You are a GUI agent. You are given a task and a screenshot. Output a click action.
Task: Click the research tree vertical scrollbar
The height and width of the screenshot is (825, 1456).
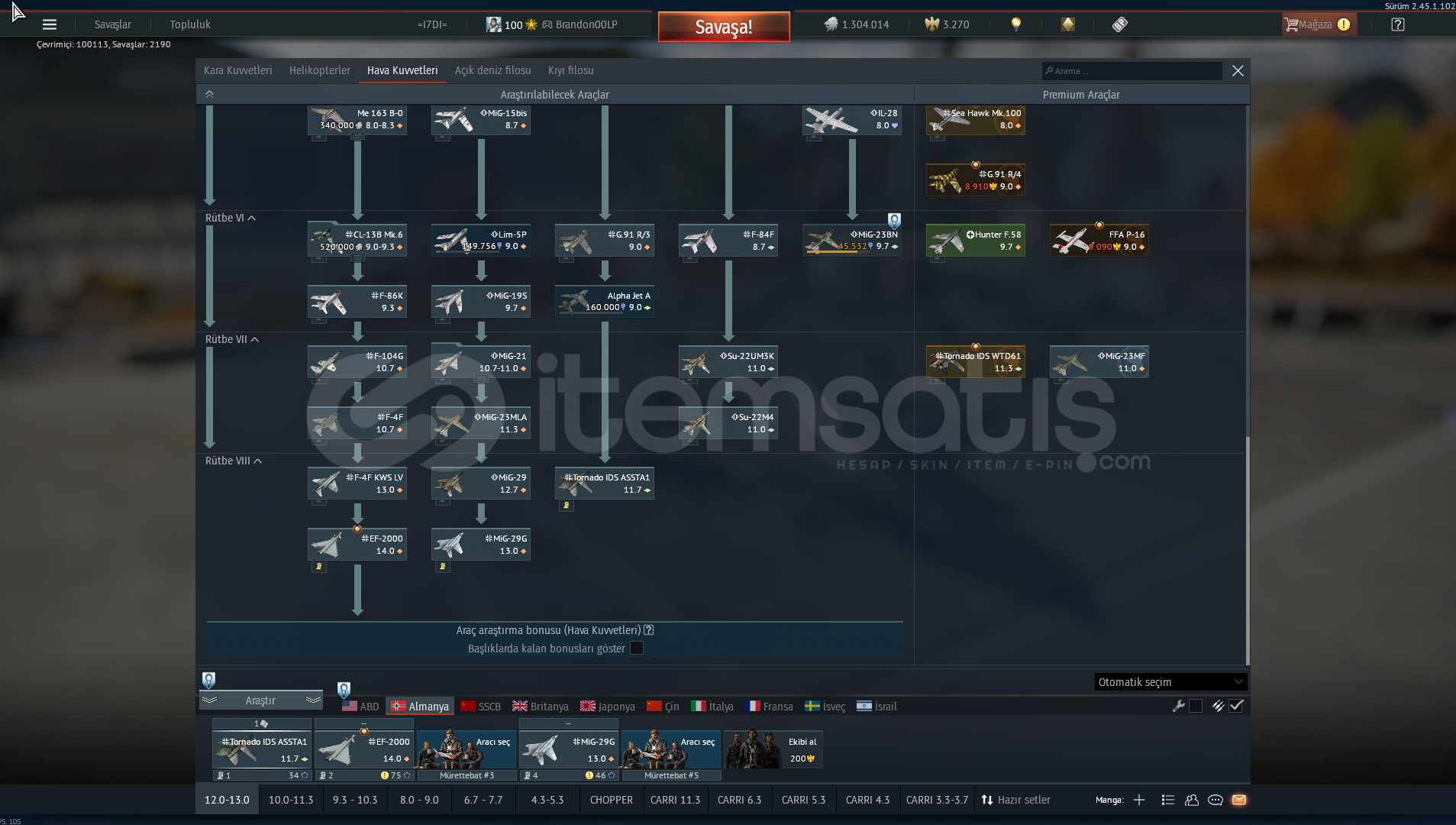pos(1248,550)
